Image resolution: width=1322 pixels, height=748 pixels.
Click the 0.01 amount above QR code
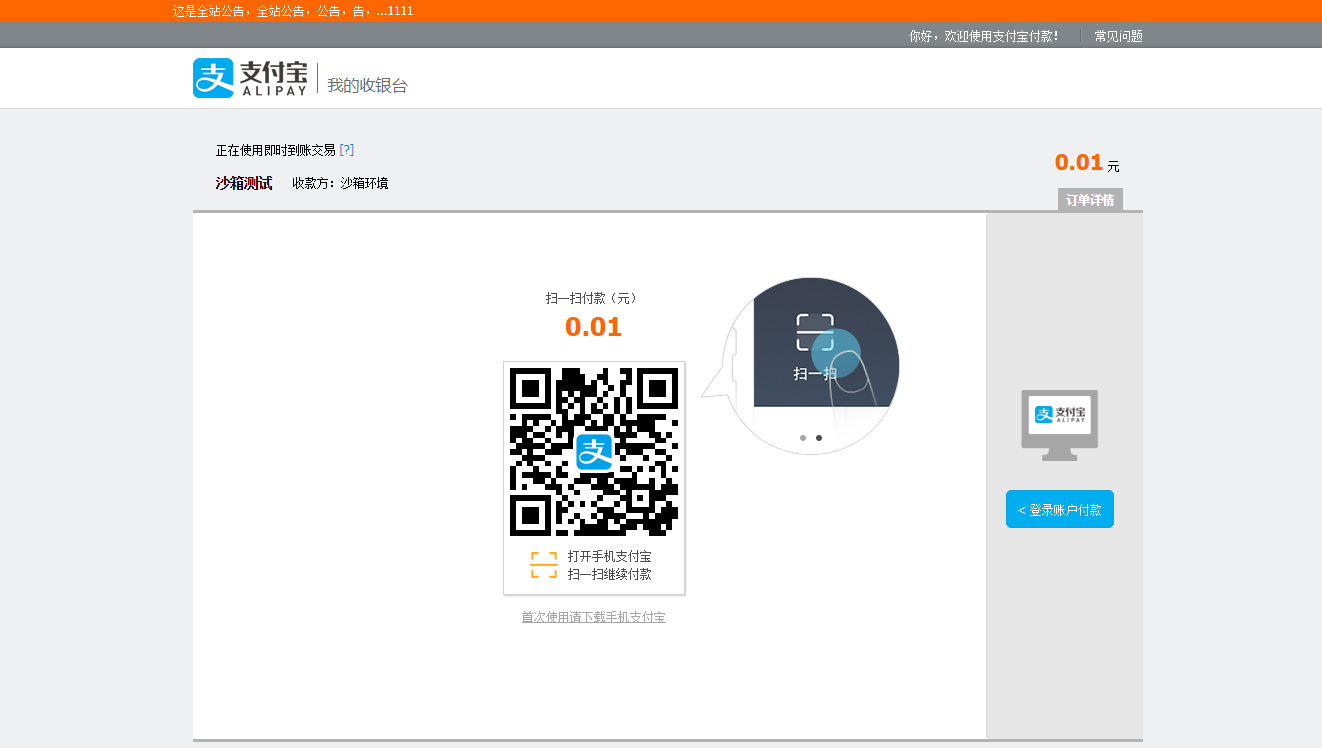click(x=593, y=327)
